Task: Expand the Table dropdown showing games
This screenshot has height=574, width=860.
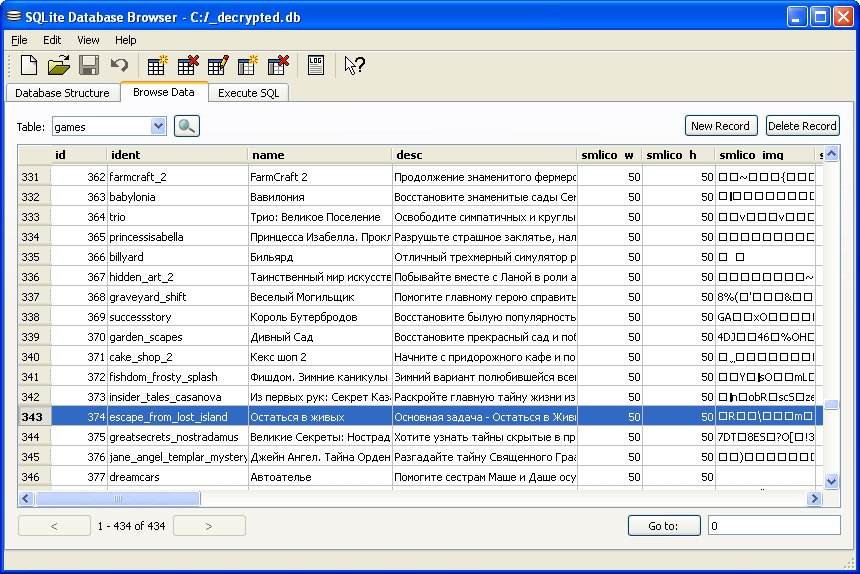Action: tap(158, 127)
